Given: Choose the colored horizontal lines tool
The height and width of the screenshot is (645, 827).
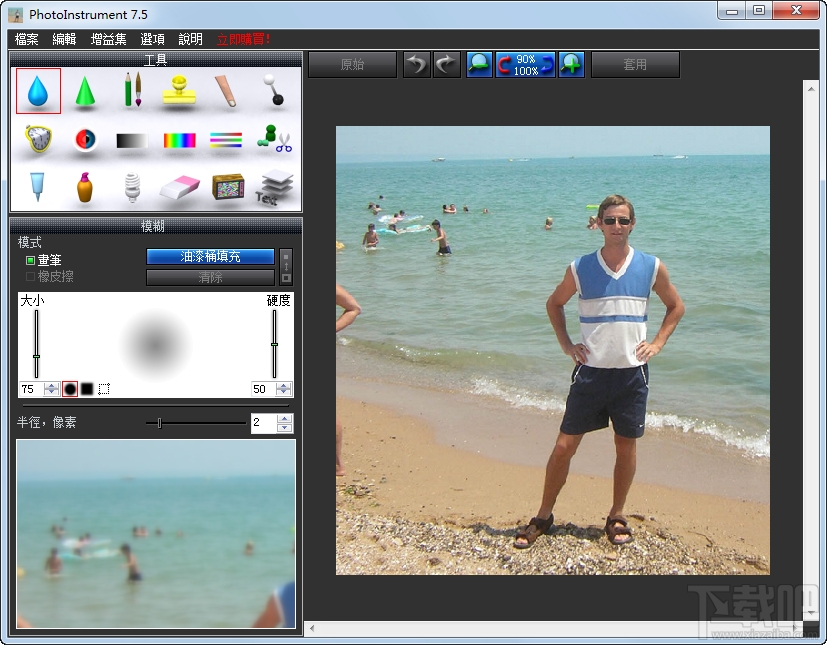Looking at the screenshot, I should click(x=226, y=140).
